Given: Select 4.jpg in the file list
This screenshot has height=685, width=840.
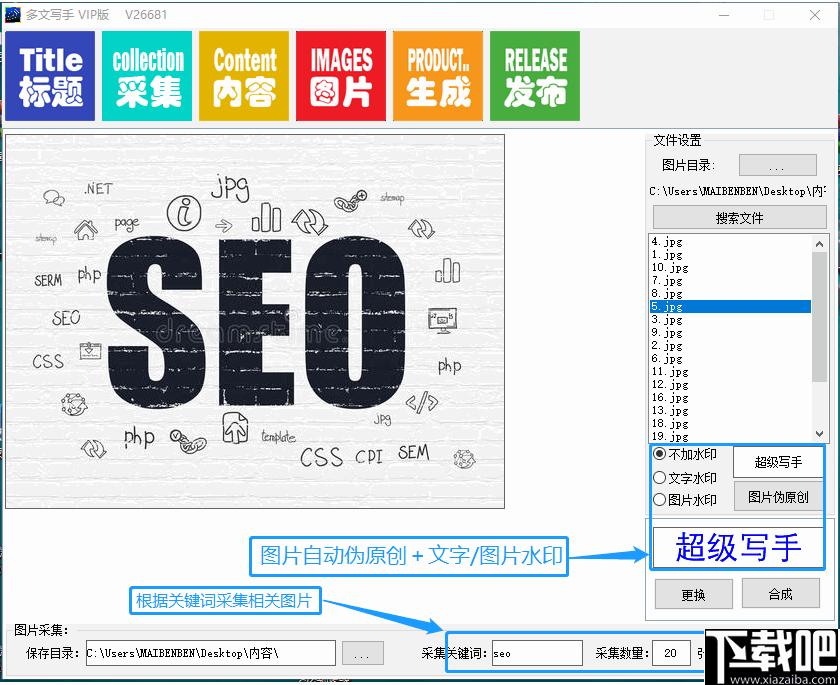Looking at the screenshot, I should tap(730, 242).
